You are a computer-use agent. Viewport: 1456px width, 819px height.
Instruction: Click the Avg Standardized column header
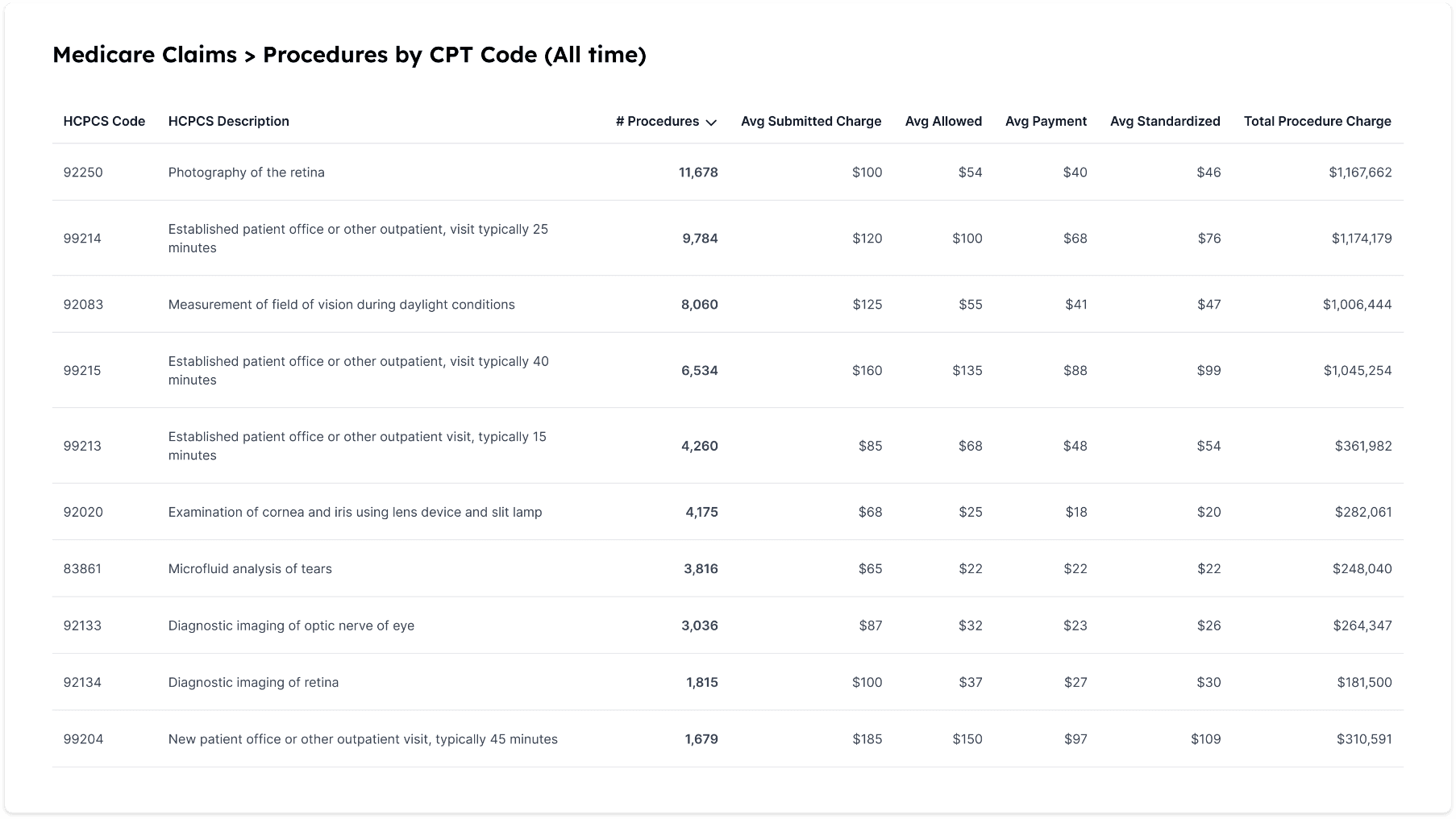1164,121
